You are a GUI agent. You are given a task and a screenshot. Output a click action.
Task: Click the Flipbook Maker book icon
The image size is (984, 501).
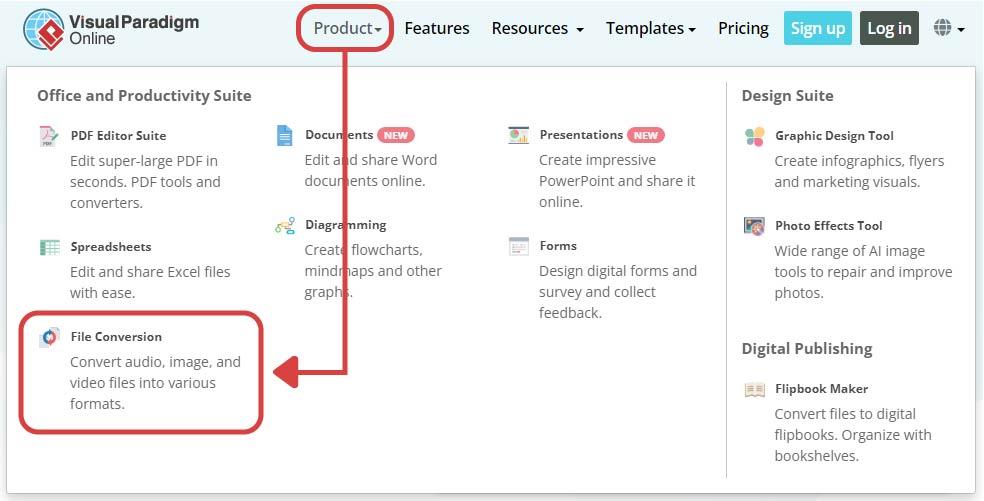(x=754, y=389)
